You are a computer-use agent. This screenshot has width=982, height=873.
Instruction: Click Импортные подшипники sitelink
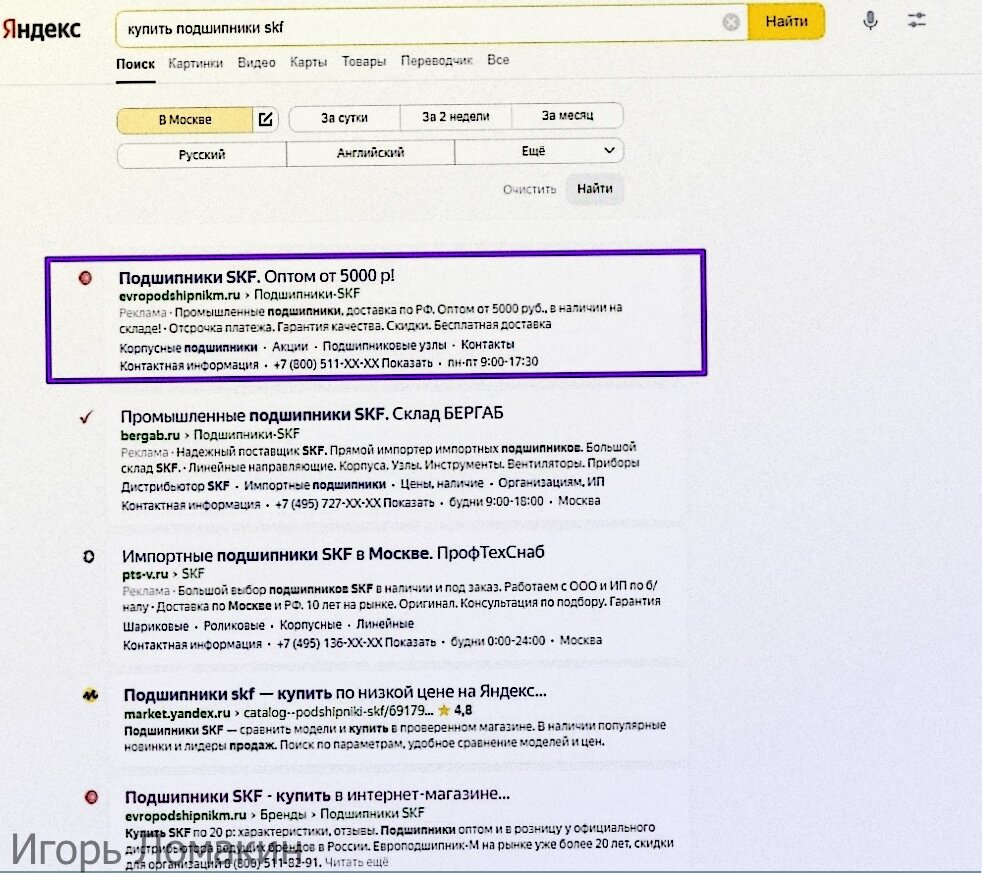tap(315, 485)
